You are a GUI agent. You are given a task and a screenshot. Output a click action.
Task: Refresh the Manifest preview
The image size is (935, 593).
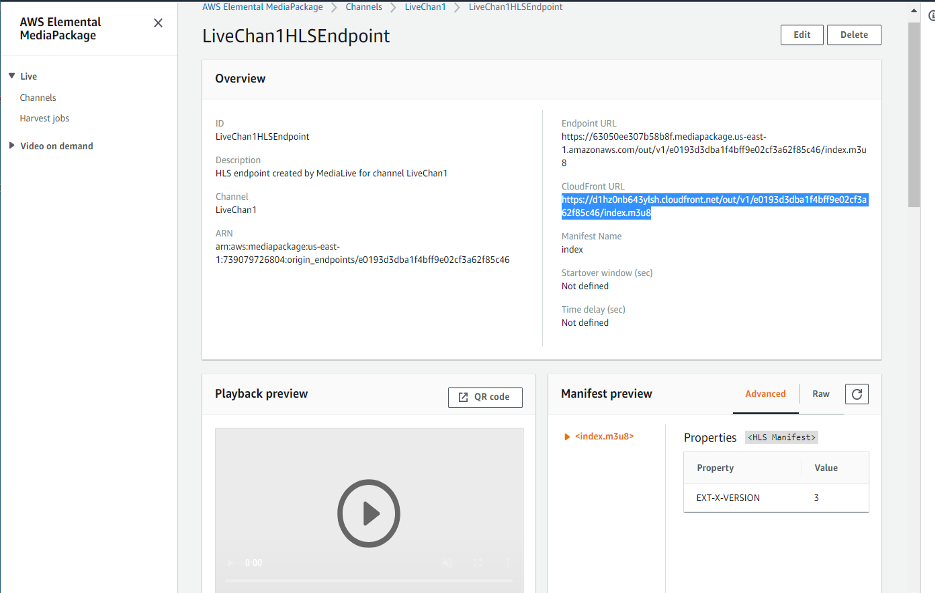click(857, 394)
